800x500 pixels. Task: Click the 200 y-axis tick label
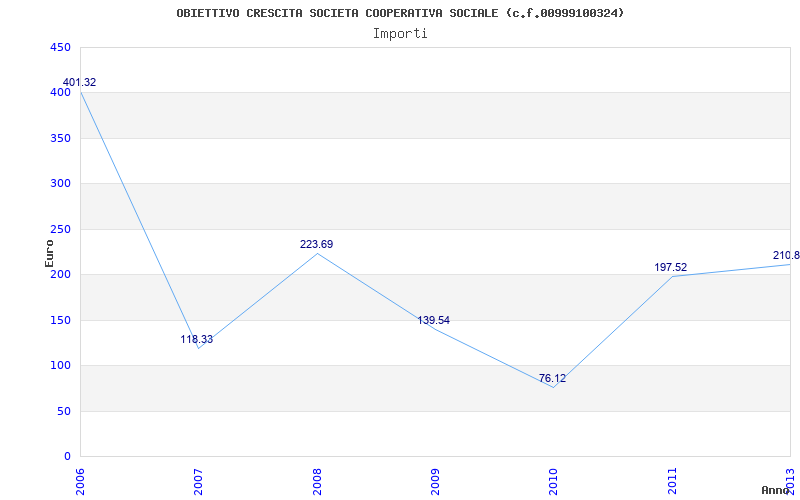(60, 274)
